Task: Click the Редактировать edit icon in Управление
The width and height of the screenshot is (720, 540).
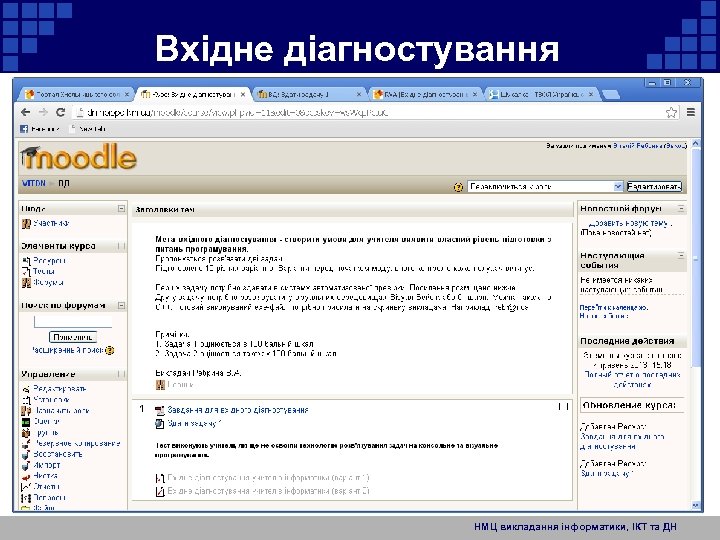Action: click(x=26, y=389)
